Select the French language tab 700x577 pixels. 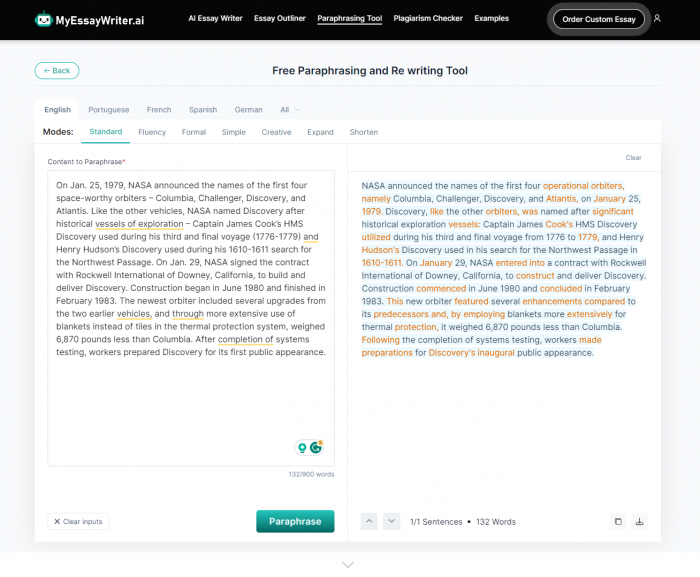(x=159, y=109)
